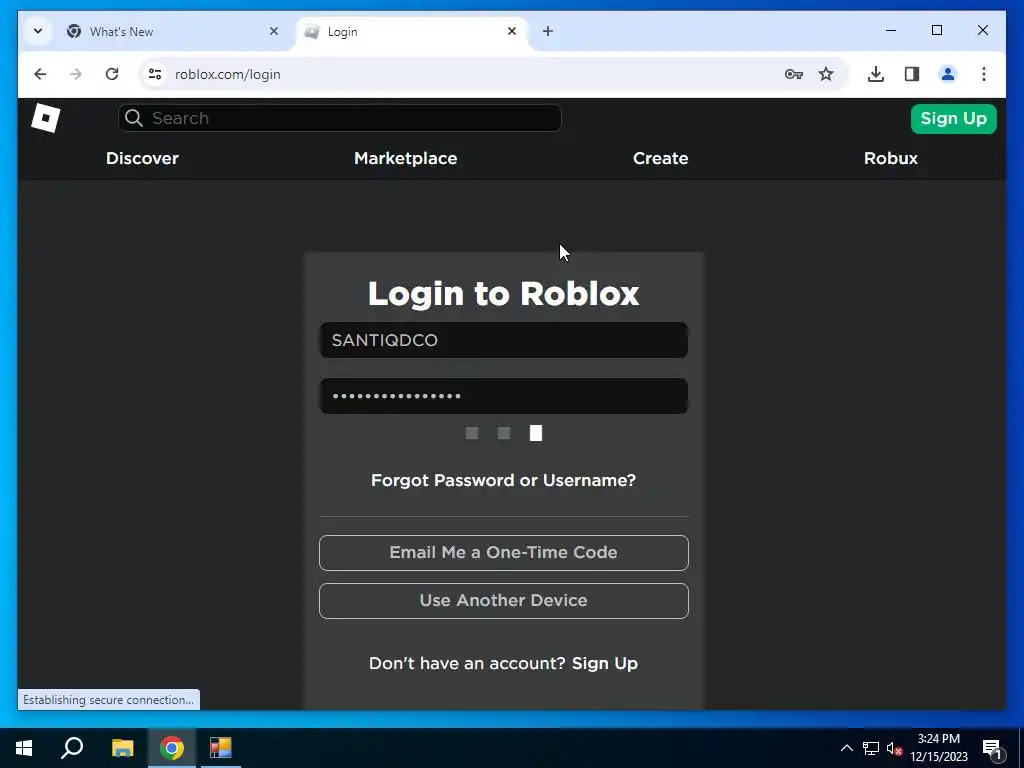Screen dimensions: 1024x768
Task: Open the Discover menu item
Action: (x=142, y=159)
